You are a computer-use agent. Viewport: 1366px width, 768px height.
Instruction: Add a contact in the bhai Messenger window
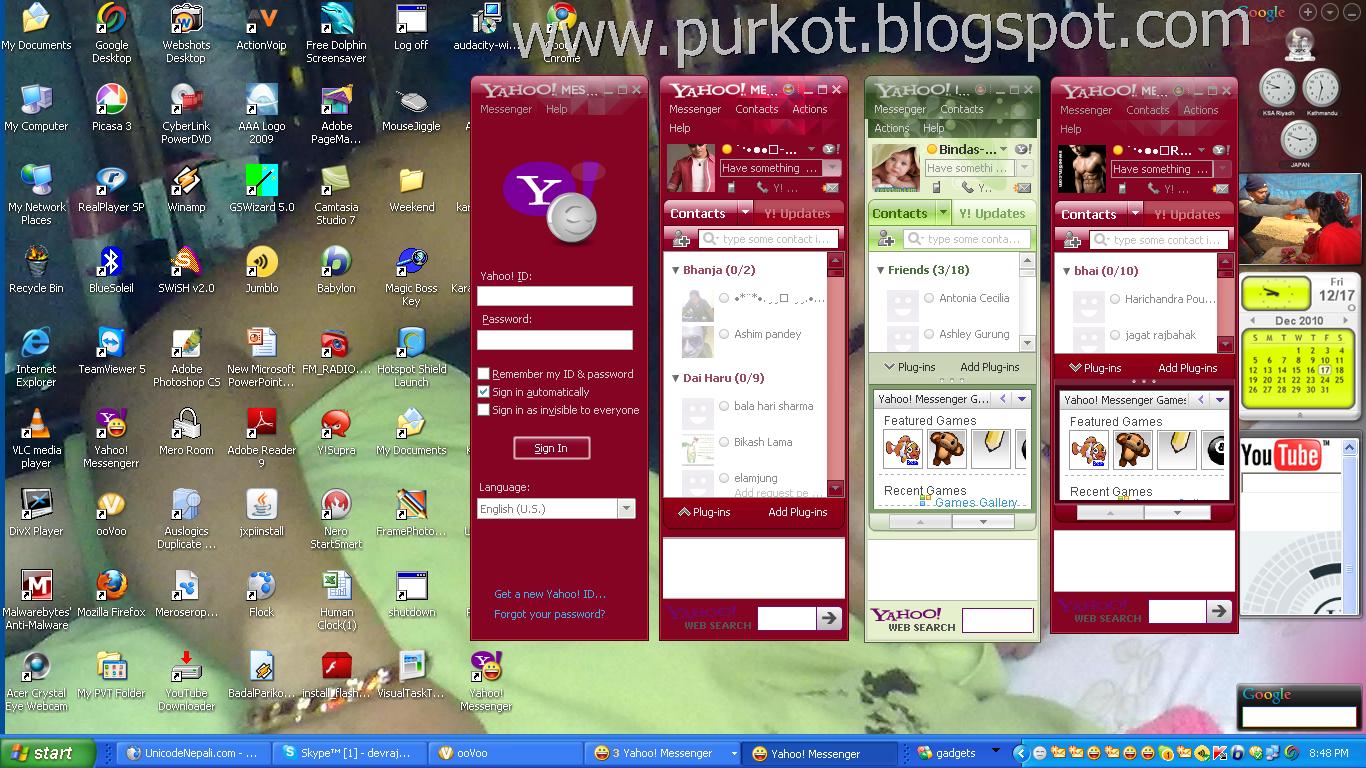(1072, 240)
